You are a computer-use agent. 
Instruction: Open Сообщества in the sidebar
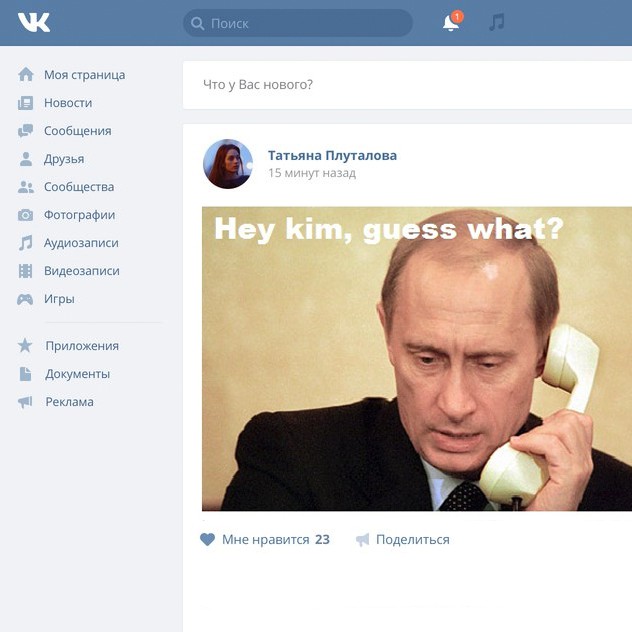pyautogui.click(x=79, y=187)
